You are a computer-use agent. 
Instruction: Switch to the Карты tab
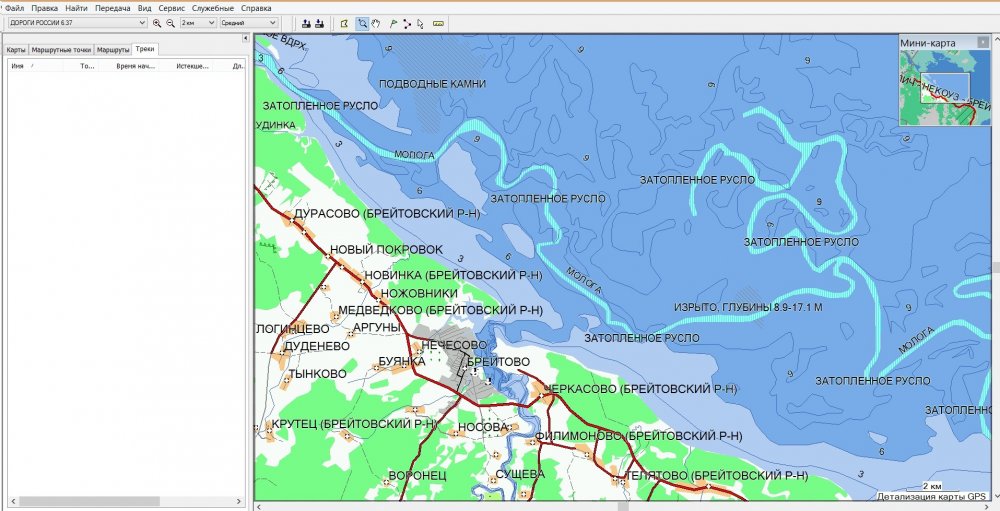16,49
